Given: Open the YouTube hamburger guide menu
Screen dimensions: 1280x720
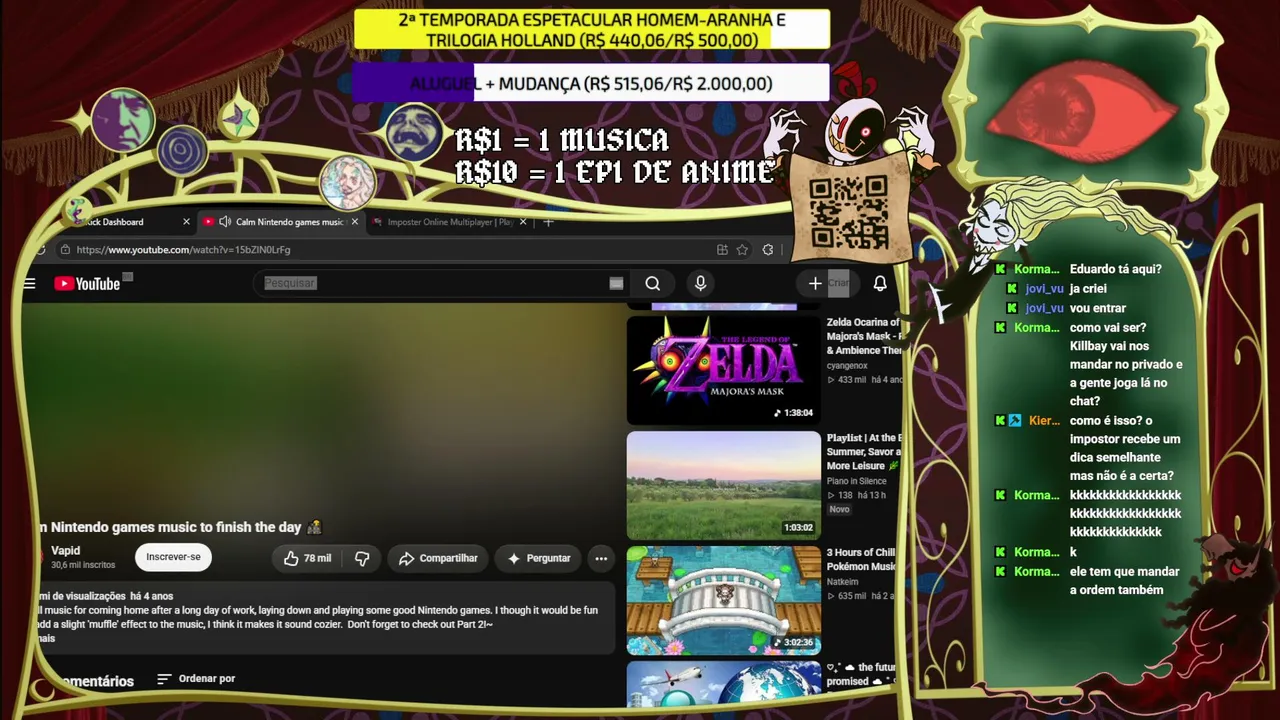Looking at the screenshot, I should coord(29,284).
